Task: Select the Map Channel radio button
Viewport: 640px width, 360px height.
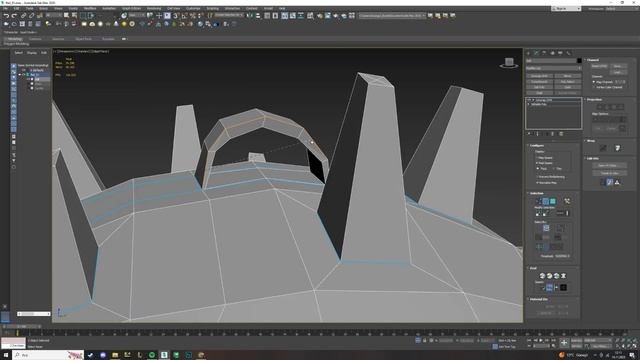Action: tap(604, 82)
